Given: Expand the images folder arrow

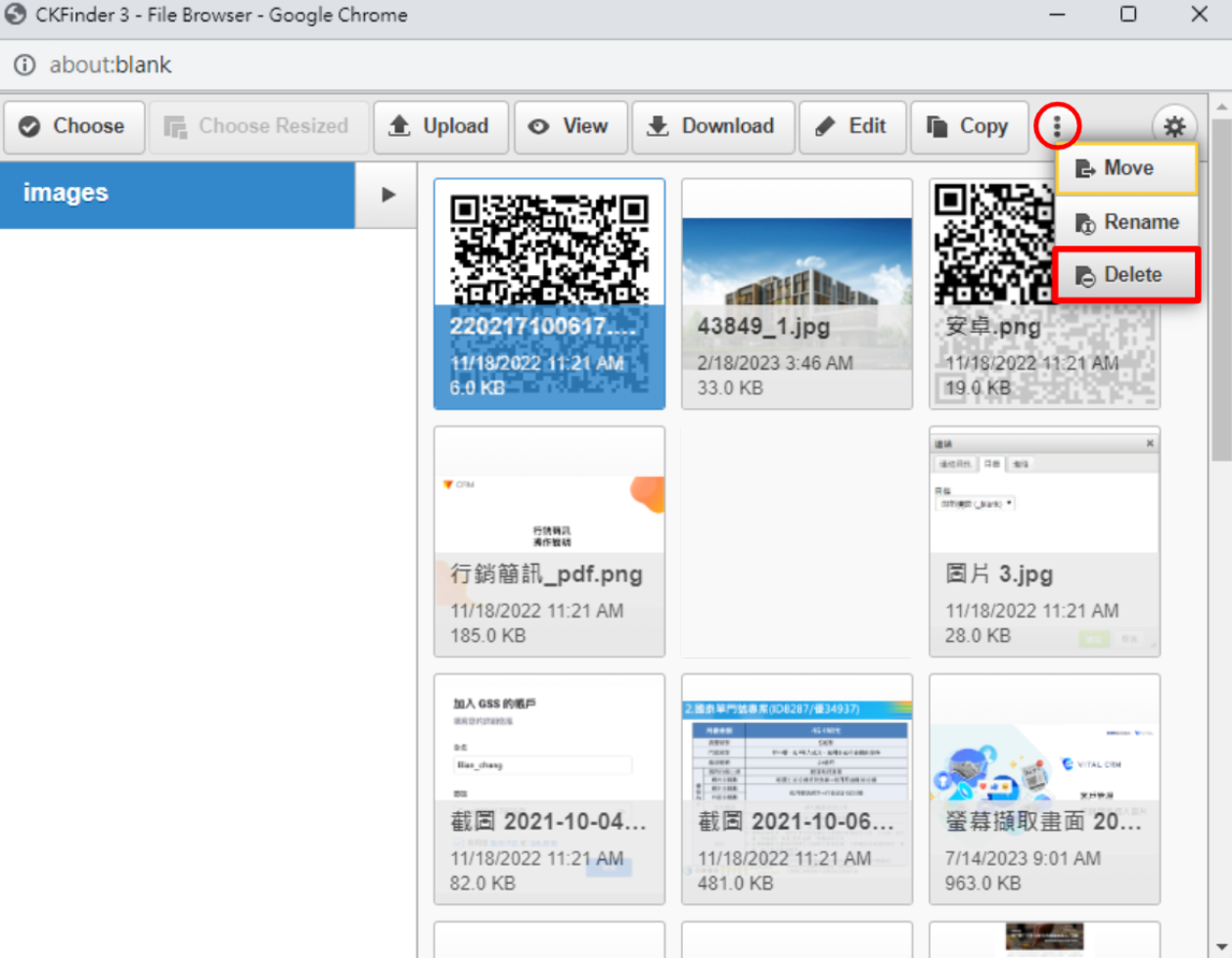Looking at the screenshot, I should click(x=388, y=194).
